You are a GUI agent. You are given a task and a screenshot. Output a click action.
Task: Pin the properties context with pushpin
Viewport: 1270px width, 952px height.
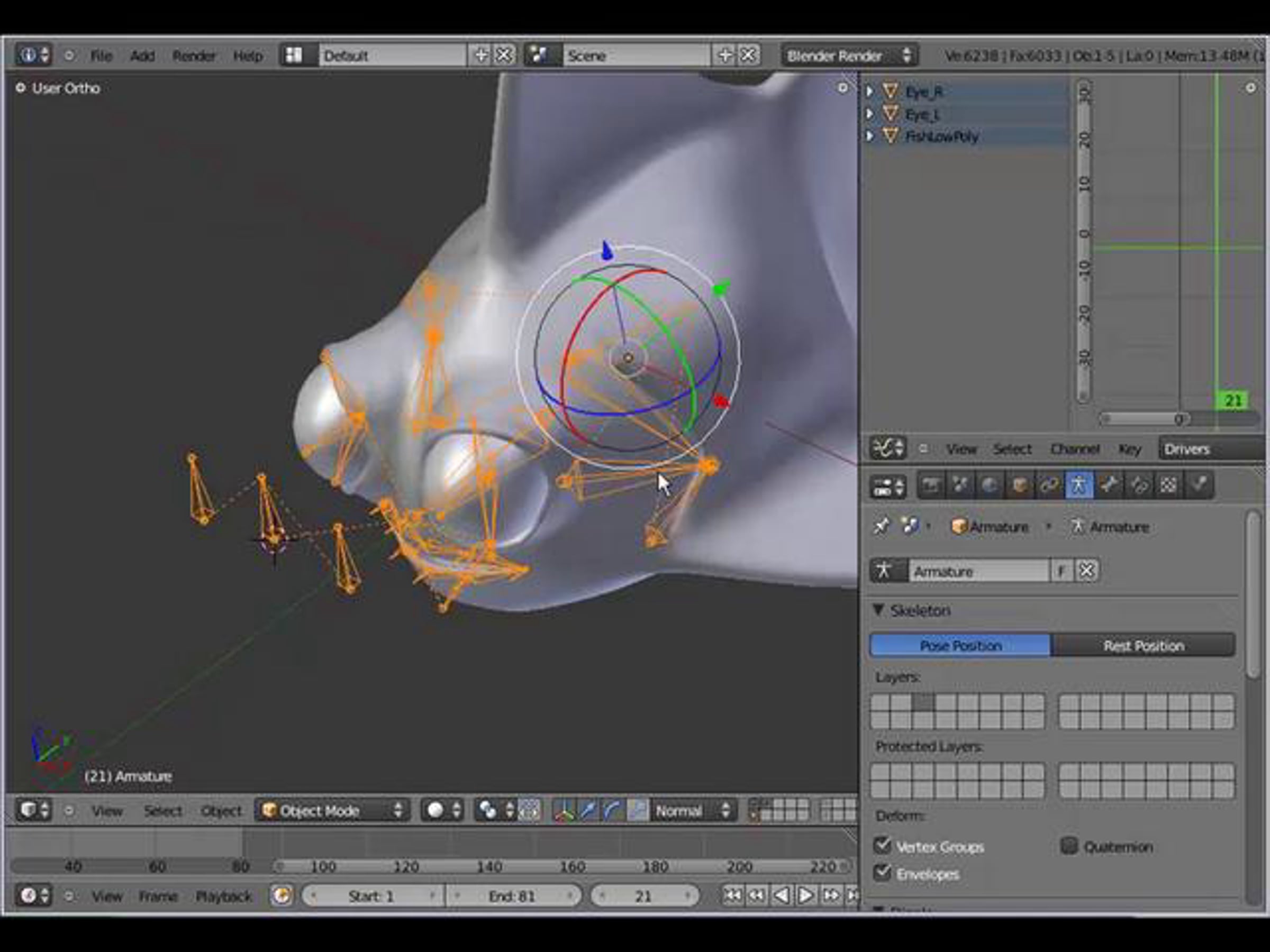(x=881, y=526)
